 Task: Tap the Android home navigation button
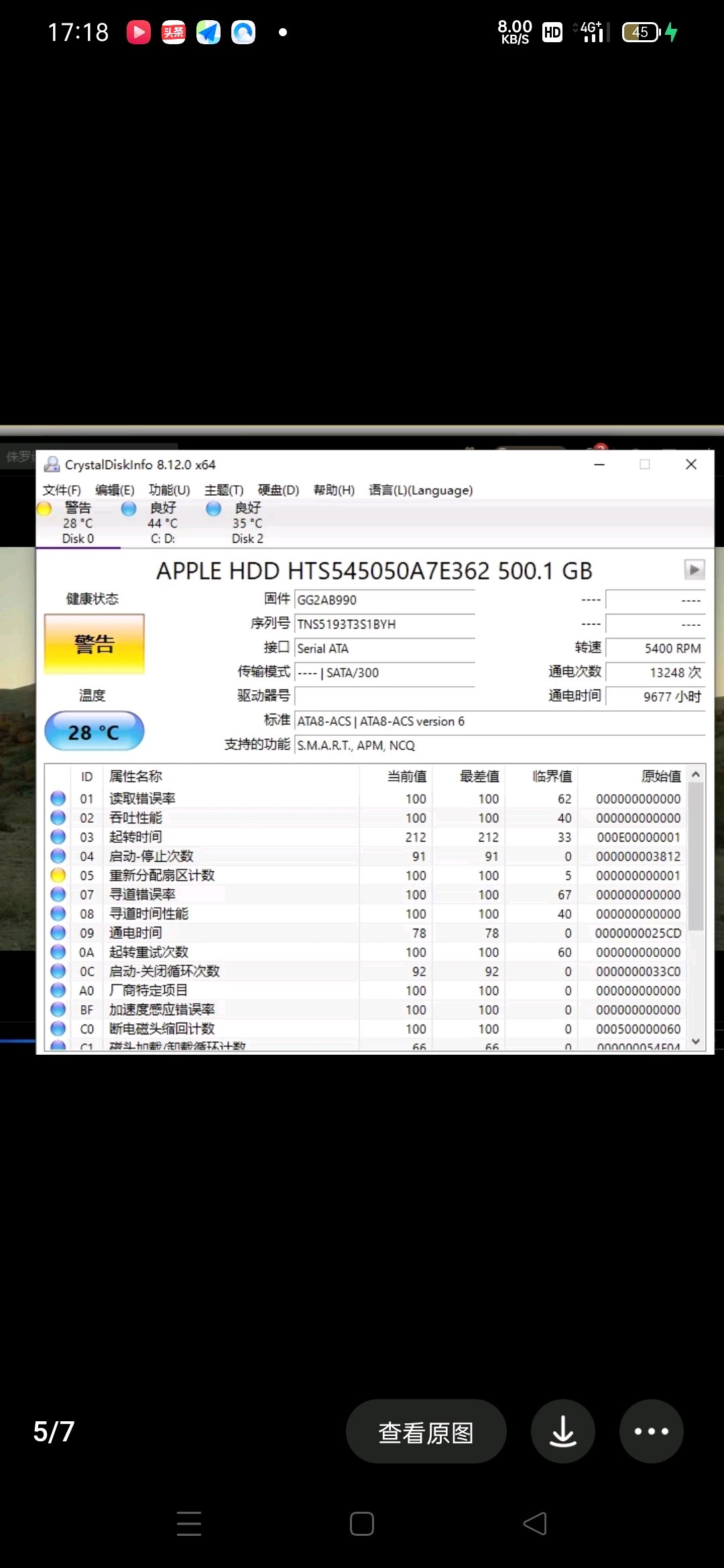[362, 1524]
